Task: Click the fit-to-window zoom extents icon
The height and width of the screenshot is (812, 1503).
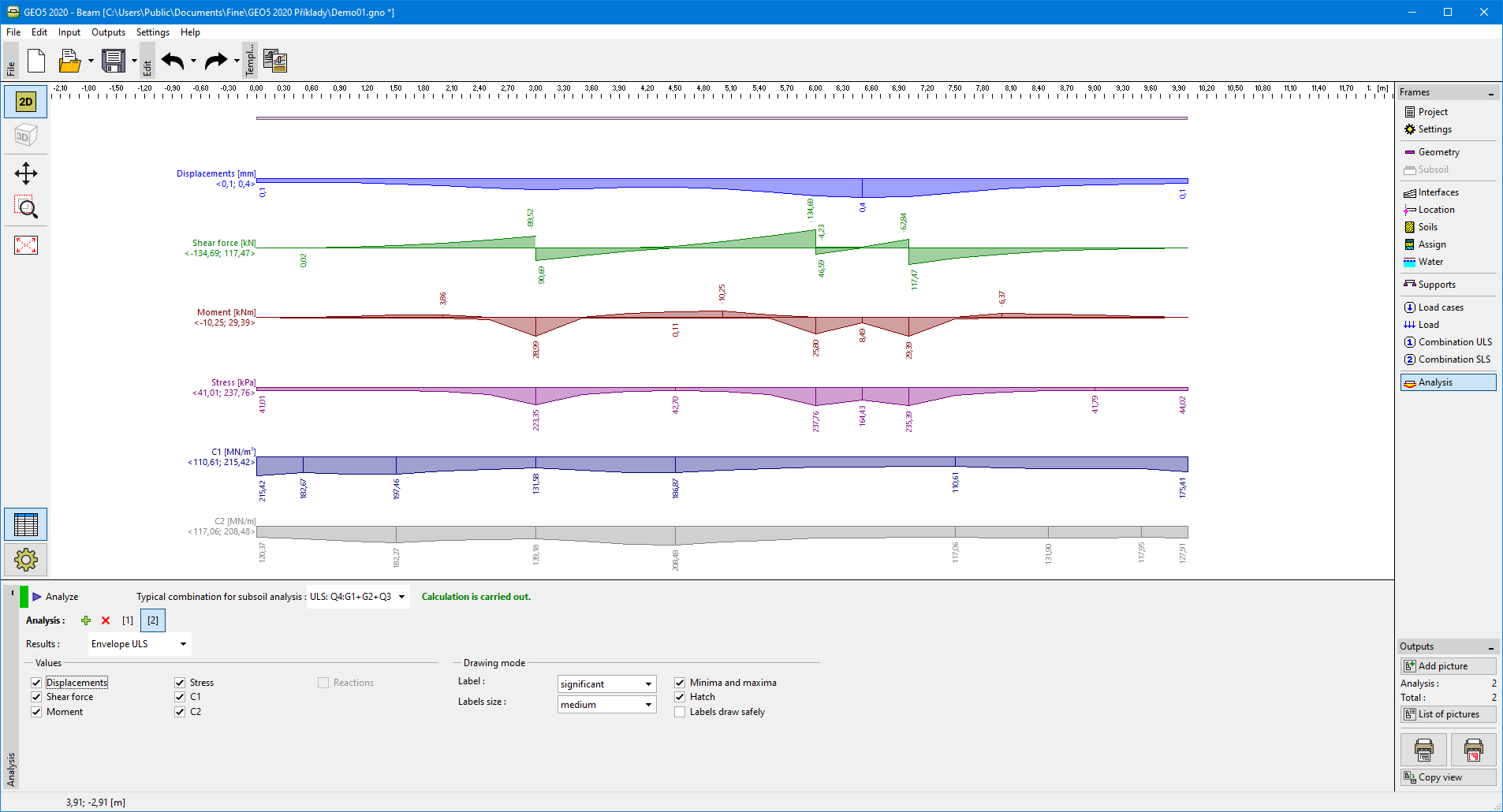Action: 25,245
